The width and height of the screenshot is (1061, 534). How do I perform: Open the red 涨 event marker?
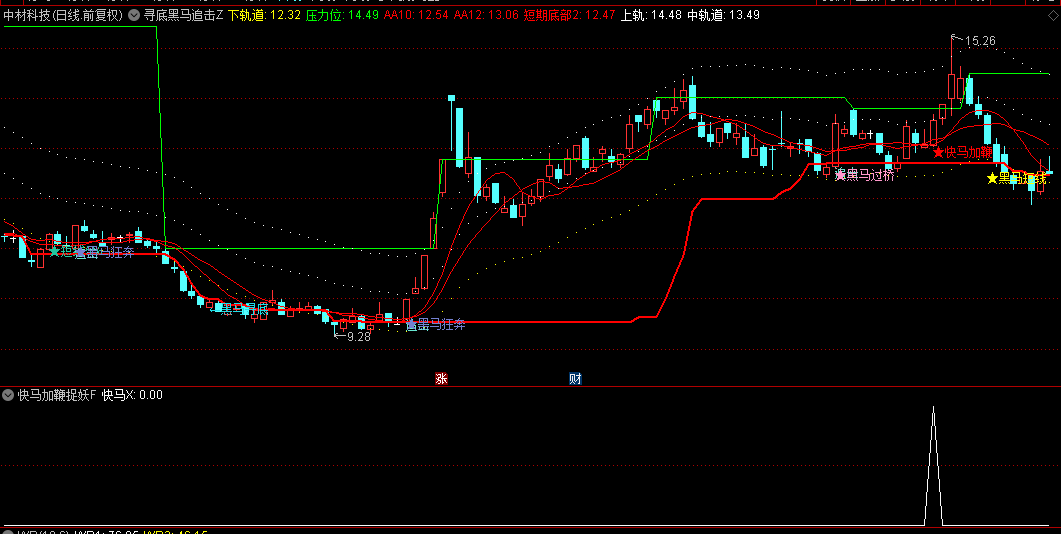(441, 379)
